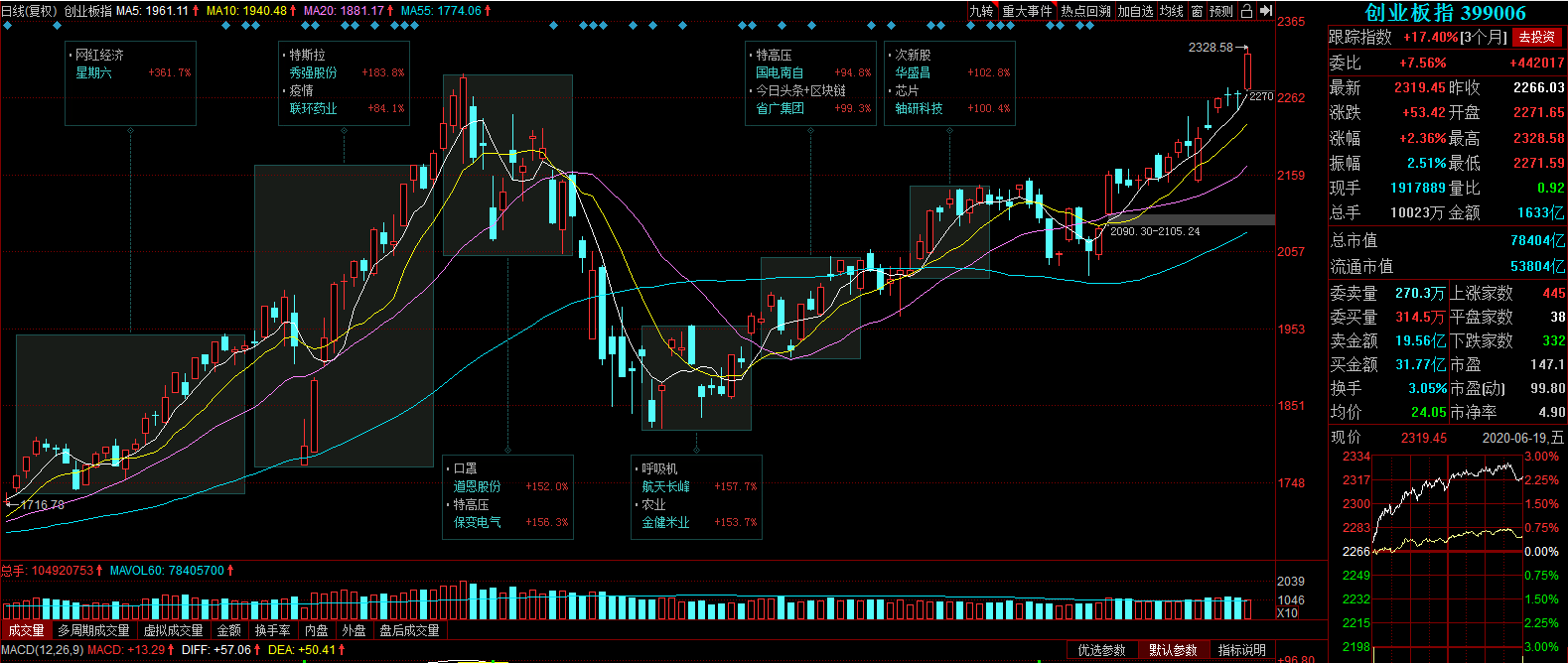Click the lock icon in chart toolbar

coord(1246,11)
